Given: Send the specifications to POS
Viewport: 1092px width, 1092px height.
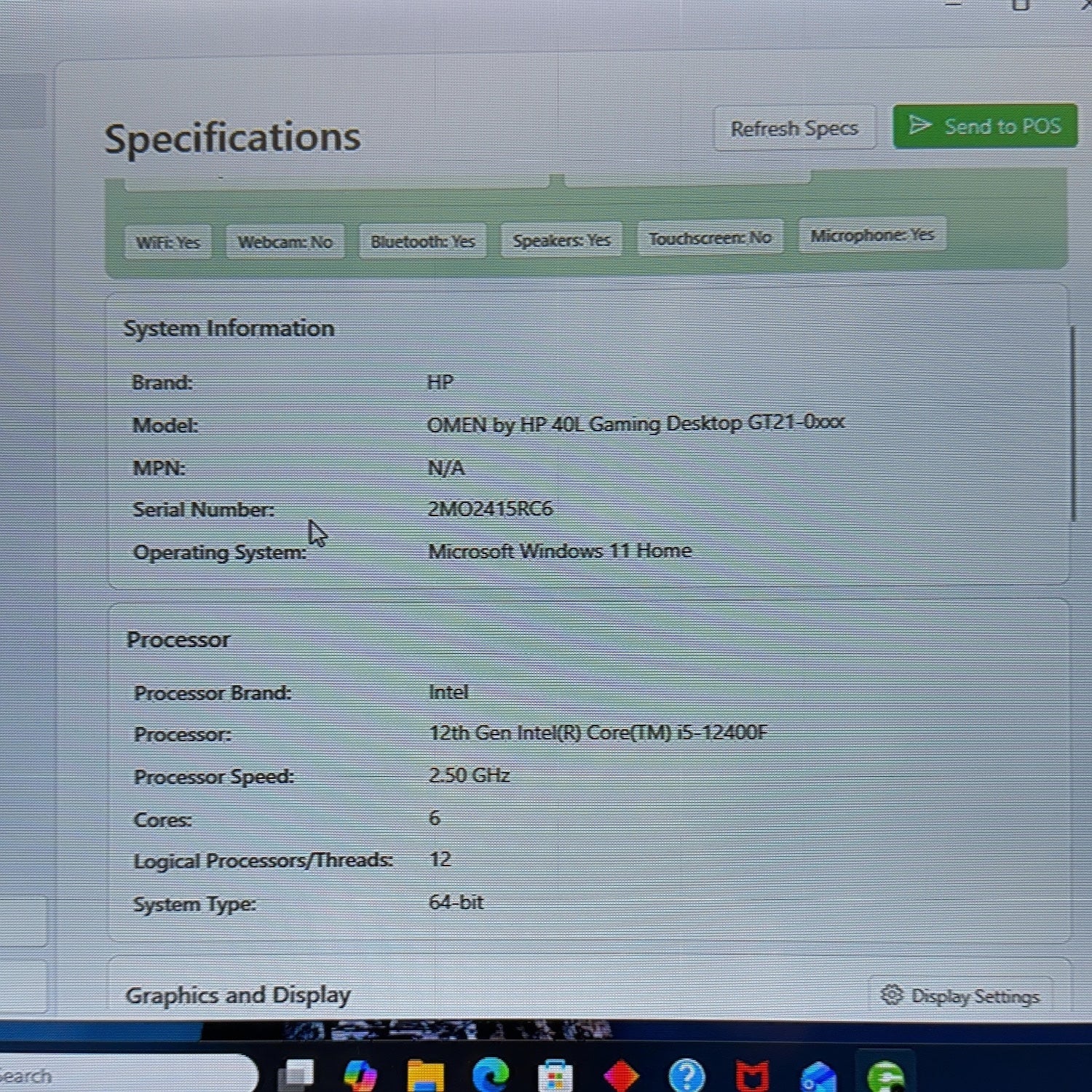Looking at the screenshot, I should pos(985,126).
